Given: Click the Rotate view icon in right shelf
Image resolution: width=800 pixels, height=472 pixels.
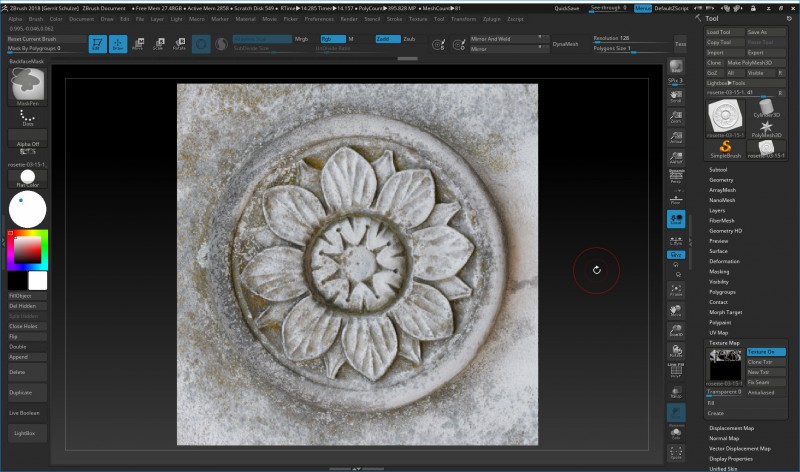Looking at the screenshot, I should click(x=676, y=352).
